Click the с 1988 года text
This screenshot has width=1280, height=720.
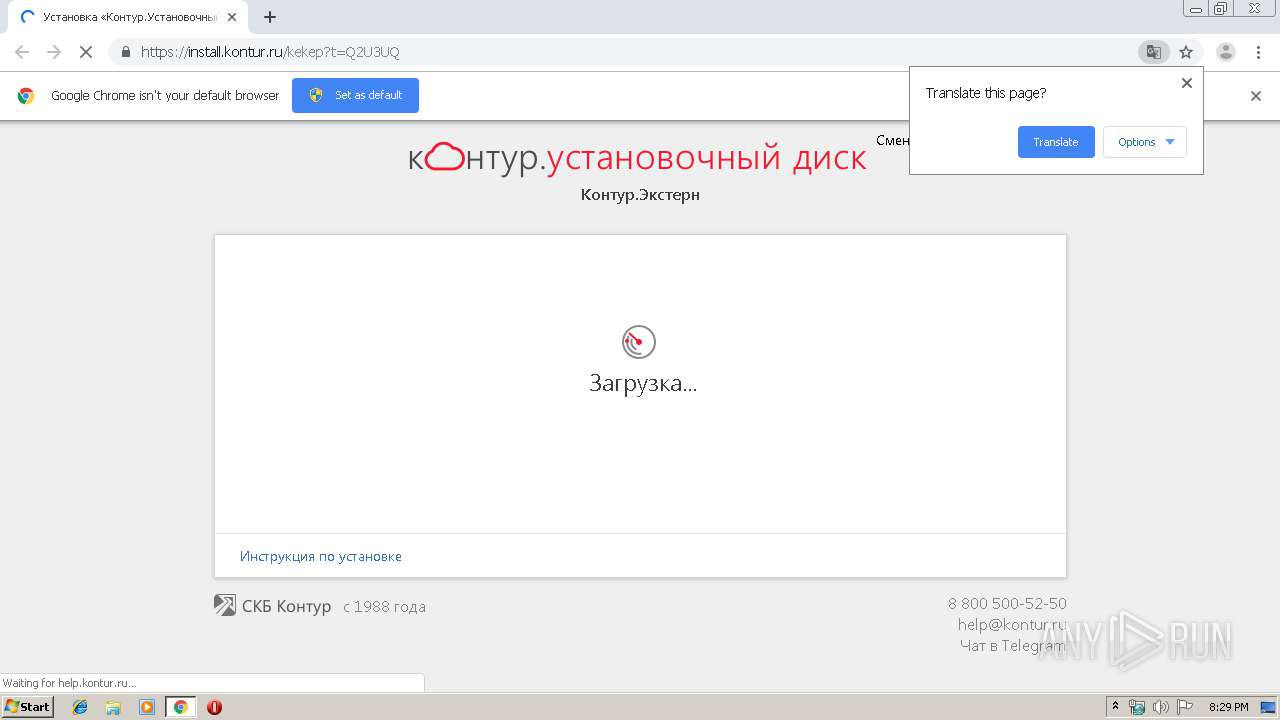click(384, 606)
